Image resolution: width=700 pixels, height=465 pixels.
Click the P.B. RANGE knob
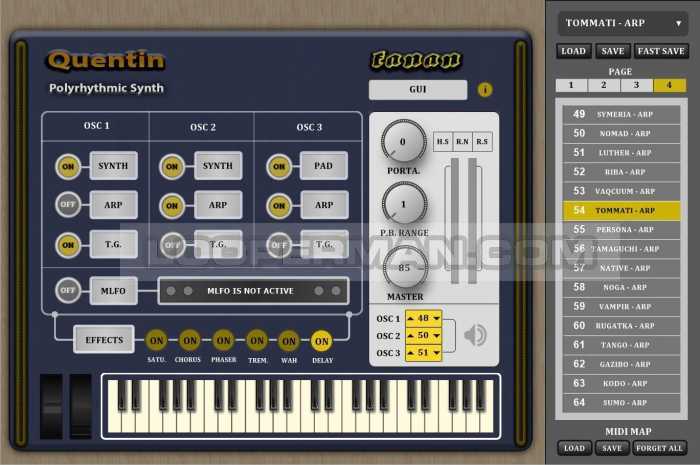coord(404,204)
